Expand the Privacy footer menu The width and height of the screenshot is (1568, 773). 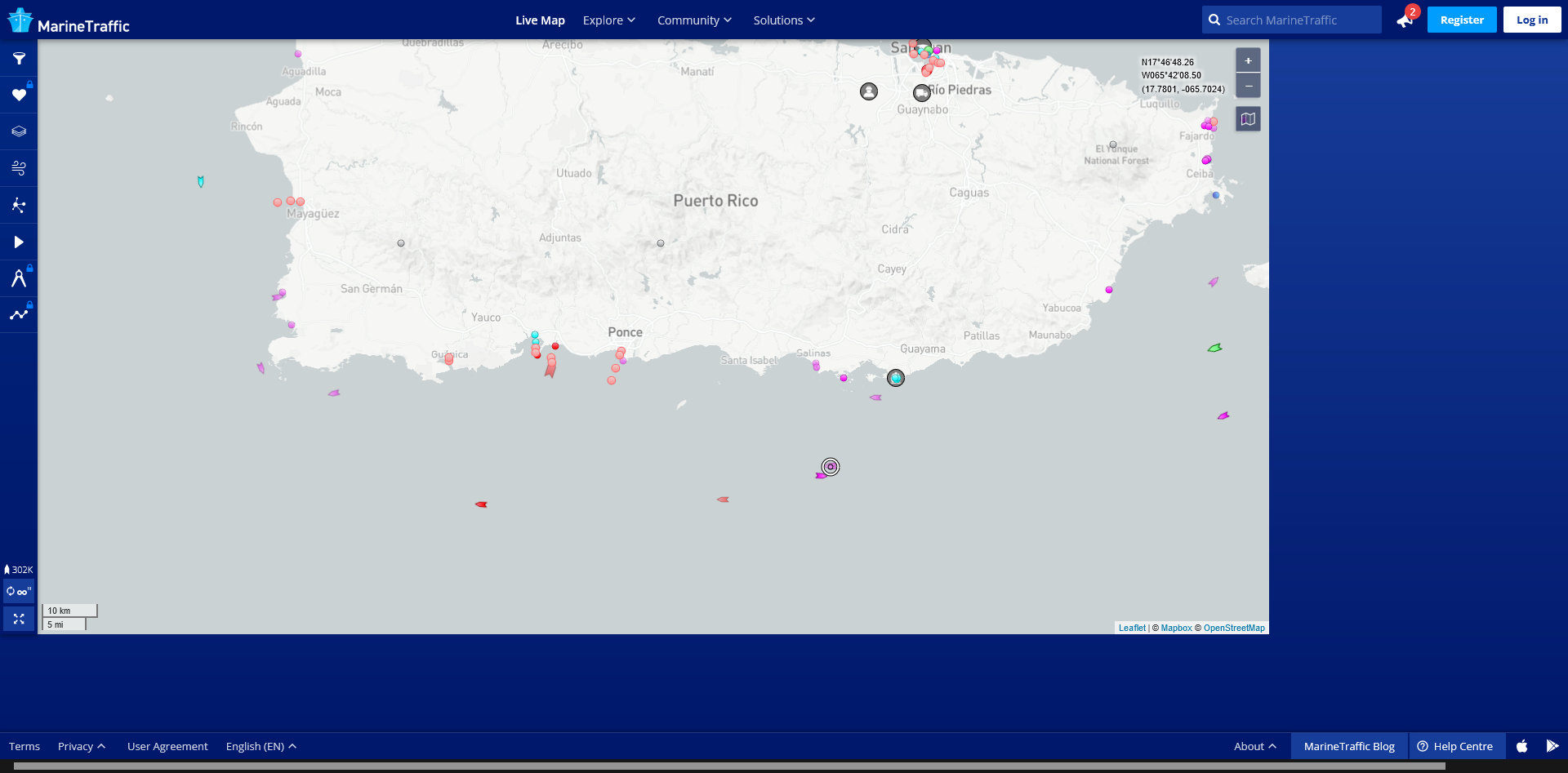82,746
